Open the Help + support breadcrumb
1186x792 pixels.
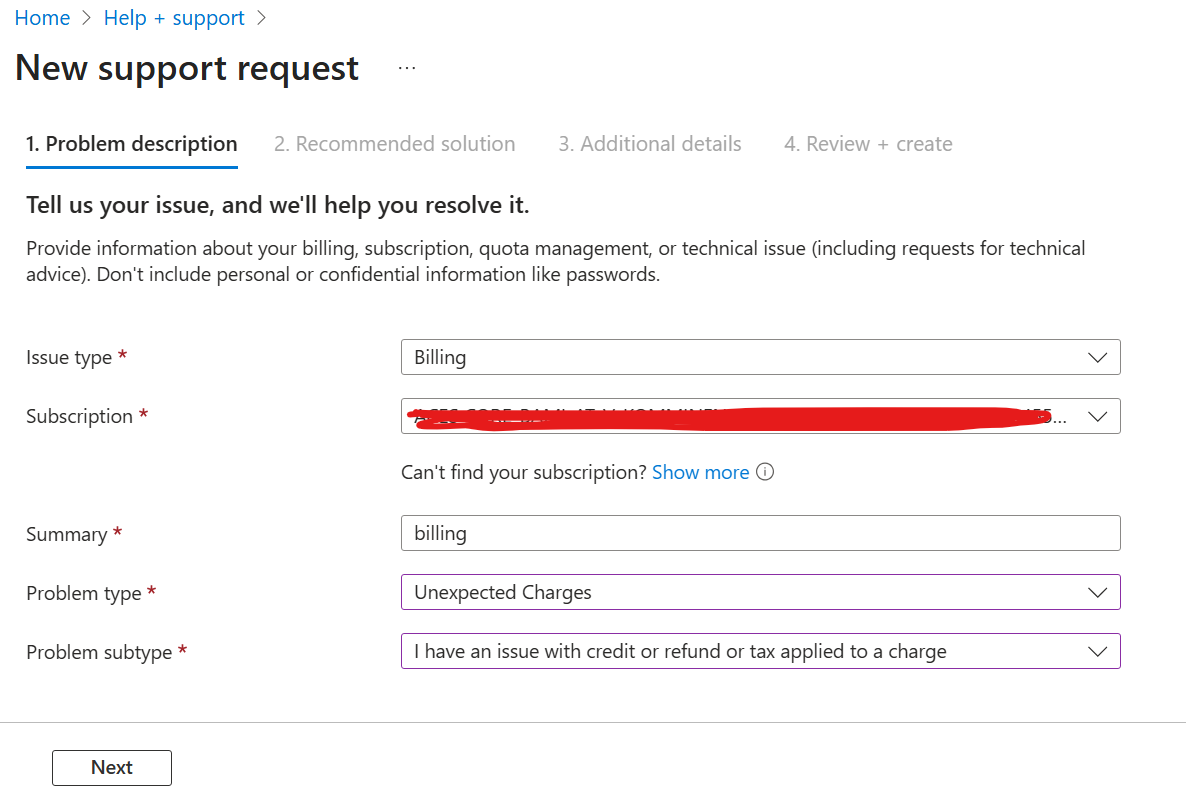174,18
